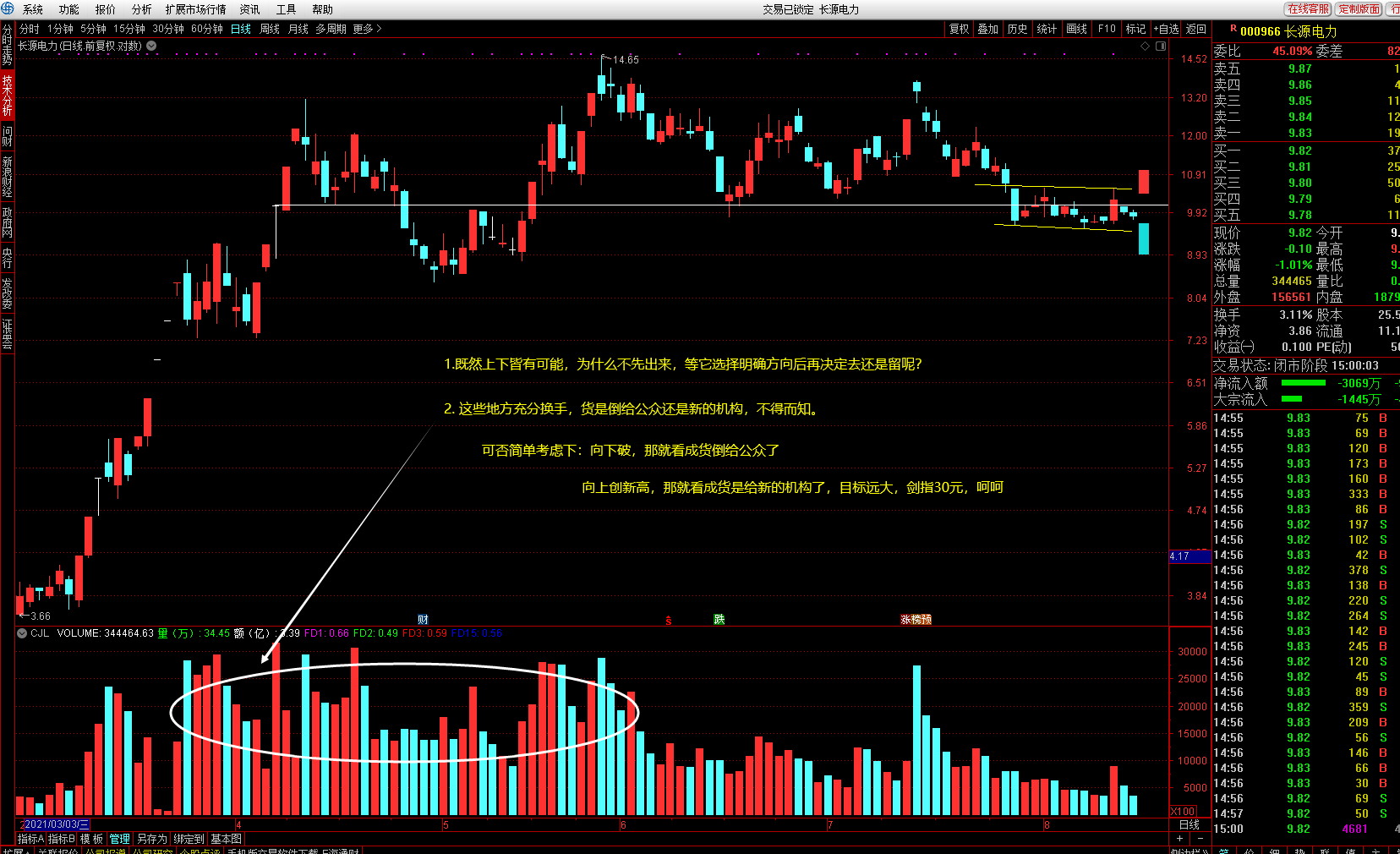
Task: Click the 管理 tab
Action: click(120, 839)
